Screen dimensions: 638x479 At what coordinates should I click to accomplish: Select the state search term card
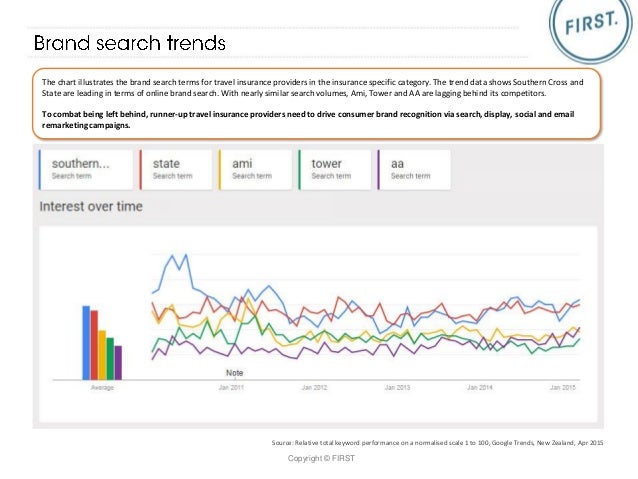click(176, 170)
